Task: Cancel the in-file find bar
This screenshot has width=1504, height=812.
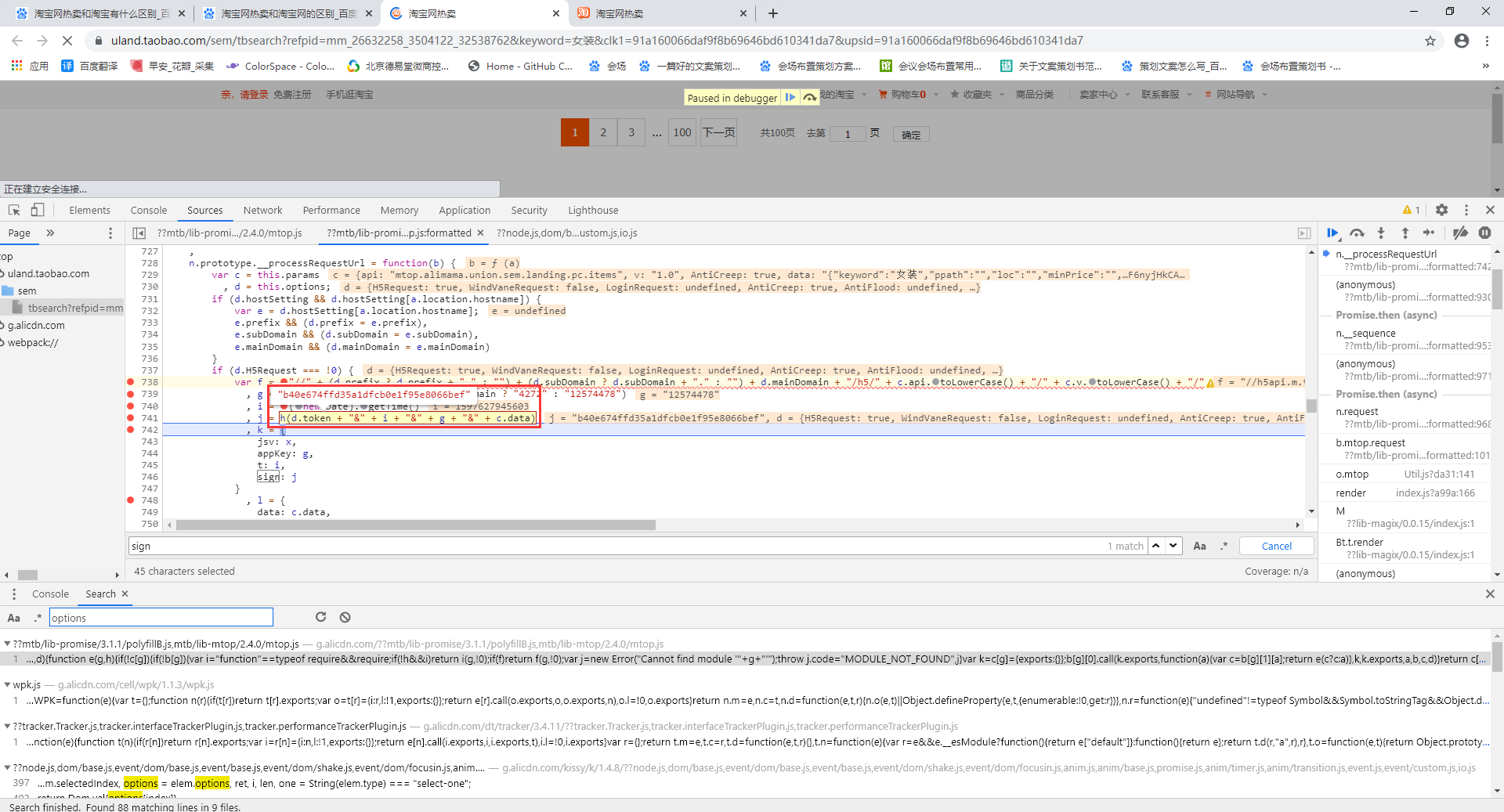Action: pyautogui.click(x=1277, y=546)
